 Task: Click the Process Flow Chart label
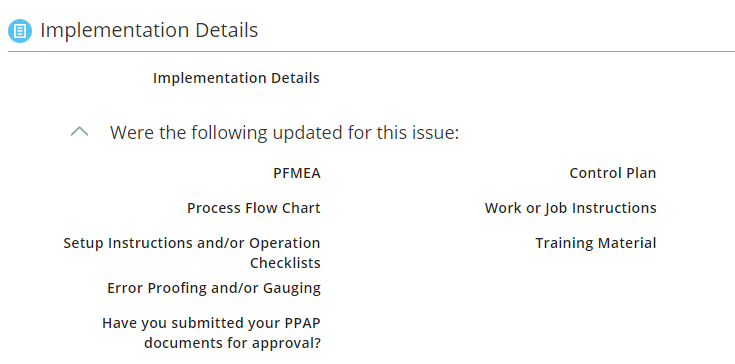[x=254, y=208]
